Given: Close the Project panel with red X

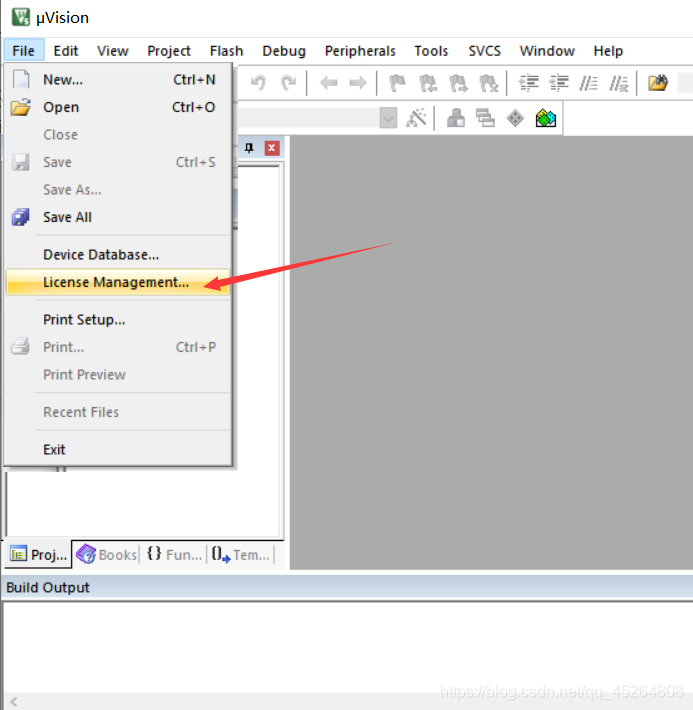Looking at the screenshot, I should click(x=272, y=148).
